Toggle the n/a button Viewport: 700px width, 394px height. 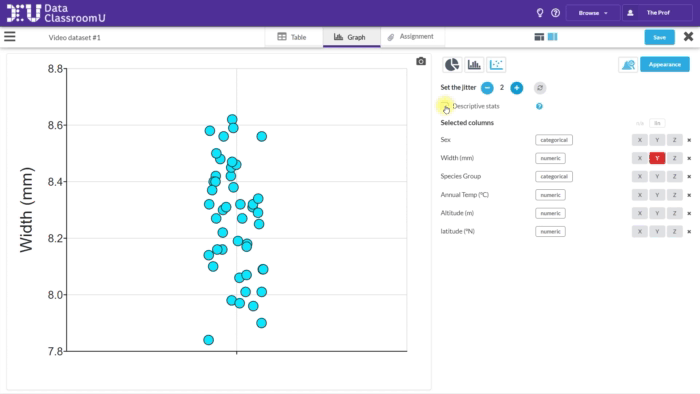tap(640, 123)
